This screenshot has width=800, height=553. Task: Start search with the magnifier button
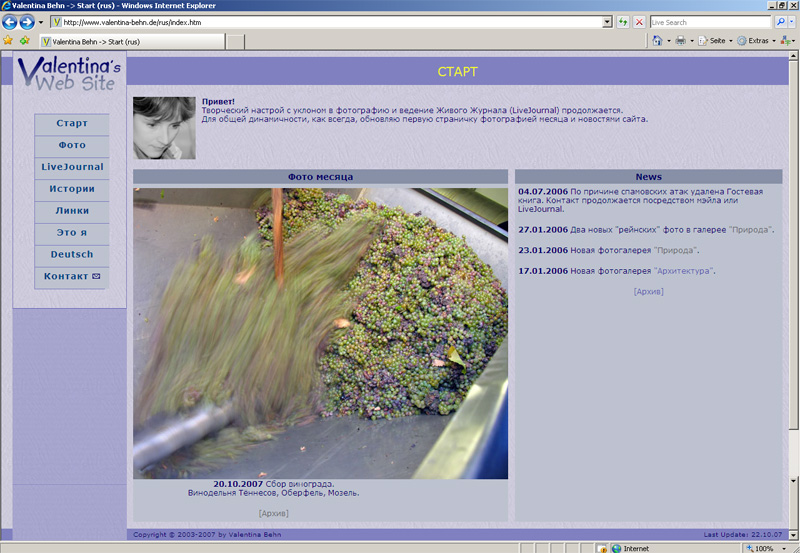click(x=780, y=22)
